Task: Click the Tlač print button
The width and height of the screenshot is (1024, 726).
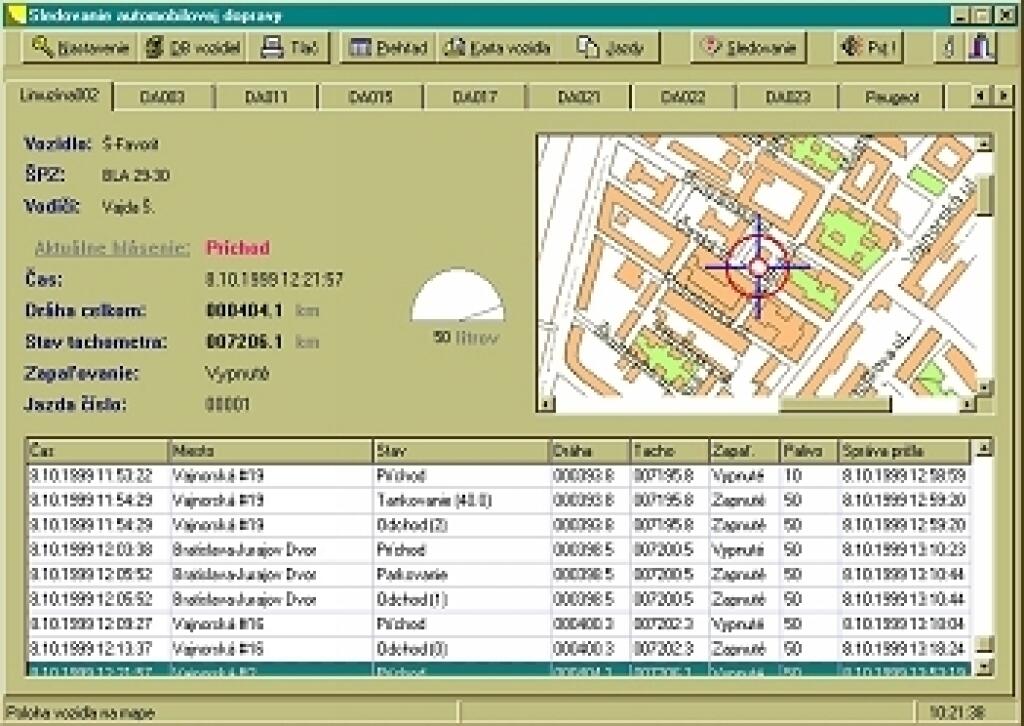Action: pos(289,48)
